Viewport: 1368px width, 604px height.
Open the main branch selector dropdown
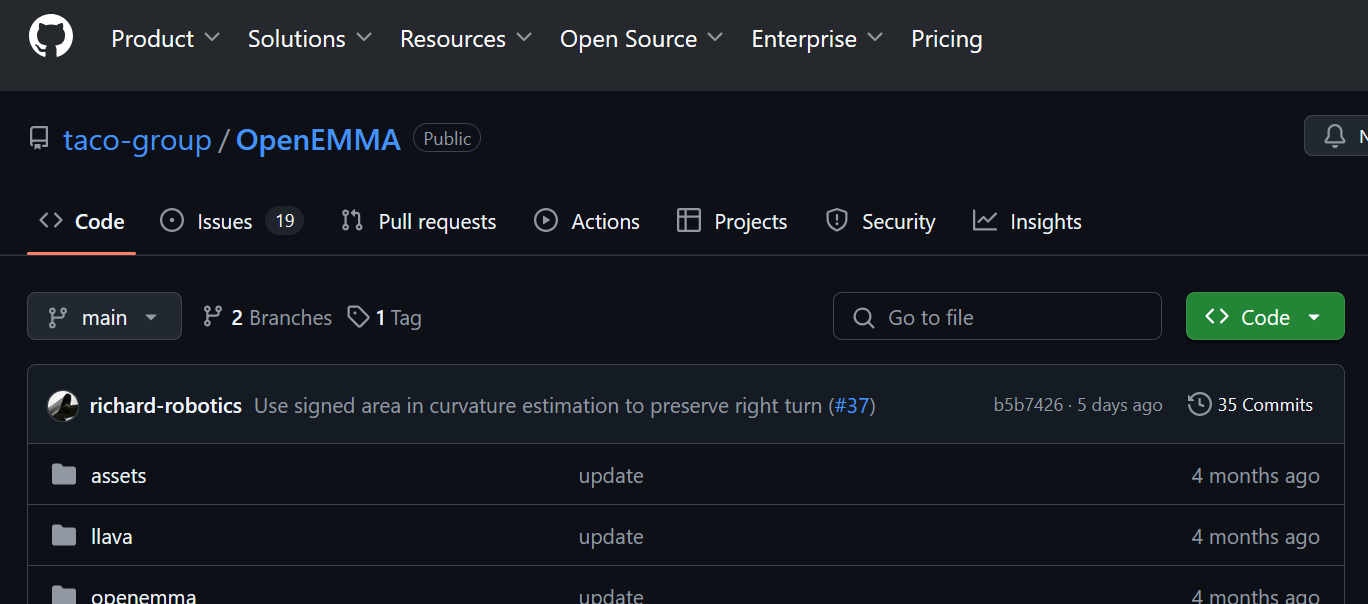click(x=104, y=317)
